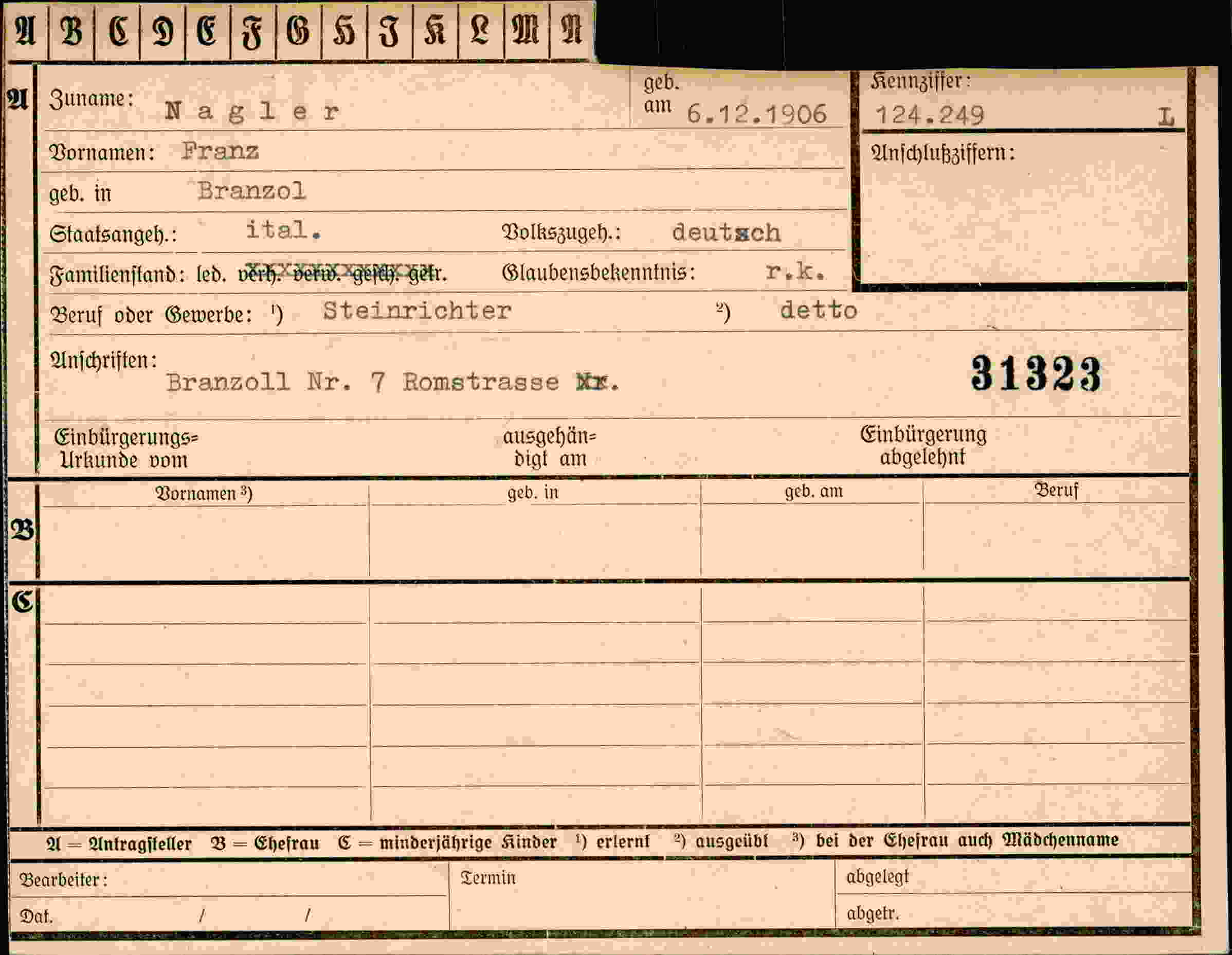Image resolution: width=1232 pixels, height=955 pixels.
Task: Click the Volkszugeh. label
Action: [561, 232]
